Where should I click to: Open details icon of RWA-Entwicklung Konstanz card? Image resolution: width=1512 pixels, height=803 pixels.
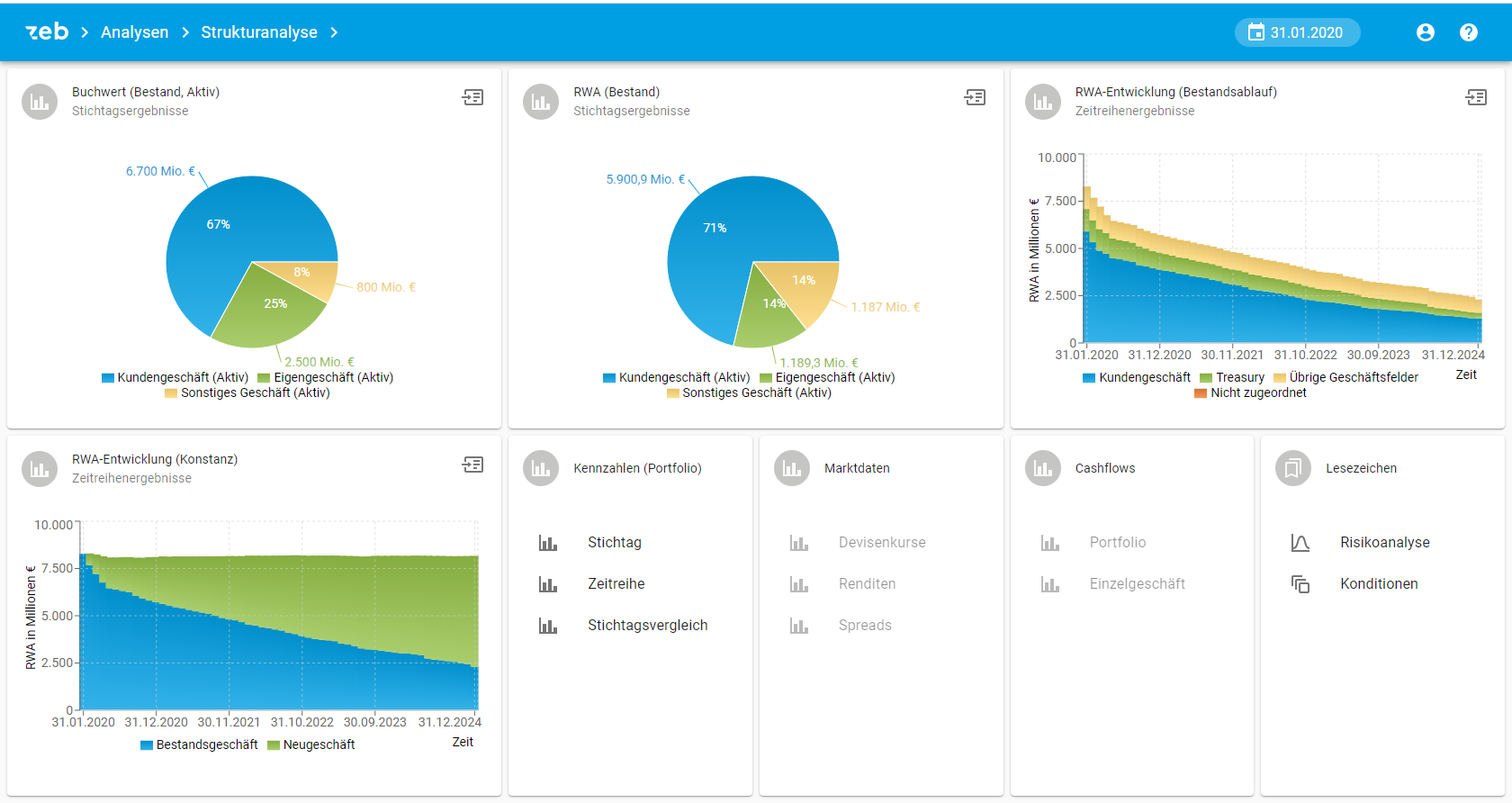(472, 465)
